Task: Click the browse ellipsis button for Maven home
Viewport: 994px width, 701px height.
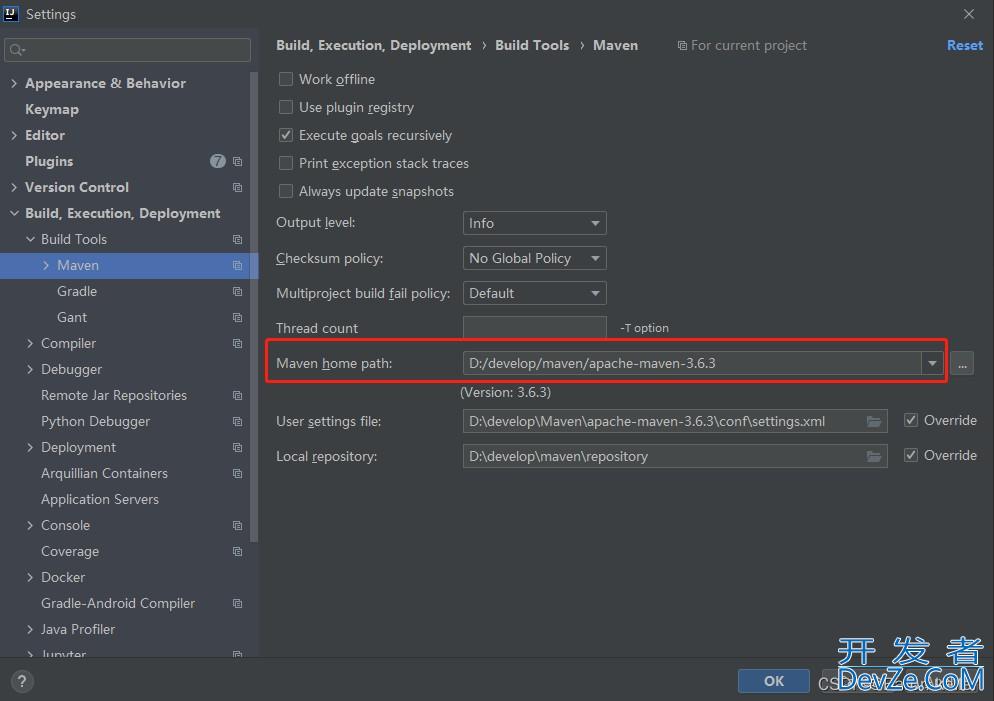Action: click(962, 364)
